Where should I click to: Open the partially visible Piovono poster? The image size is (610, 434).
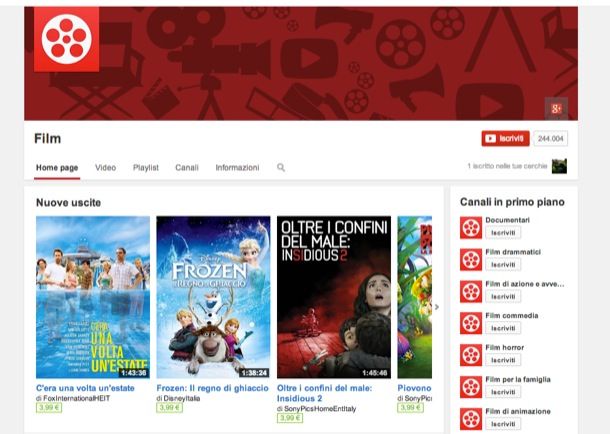point(415,297)
